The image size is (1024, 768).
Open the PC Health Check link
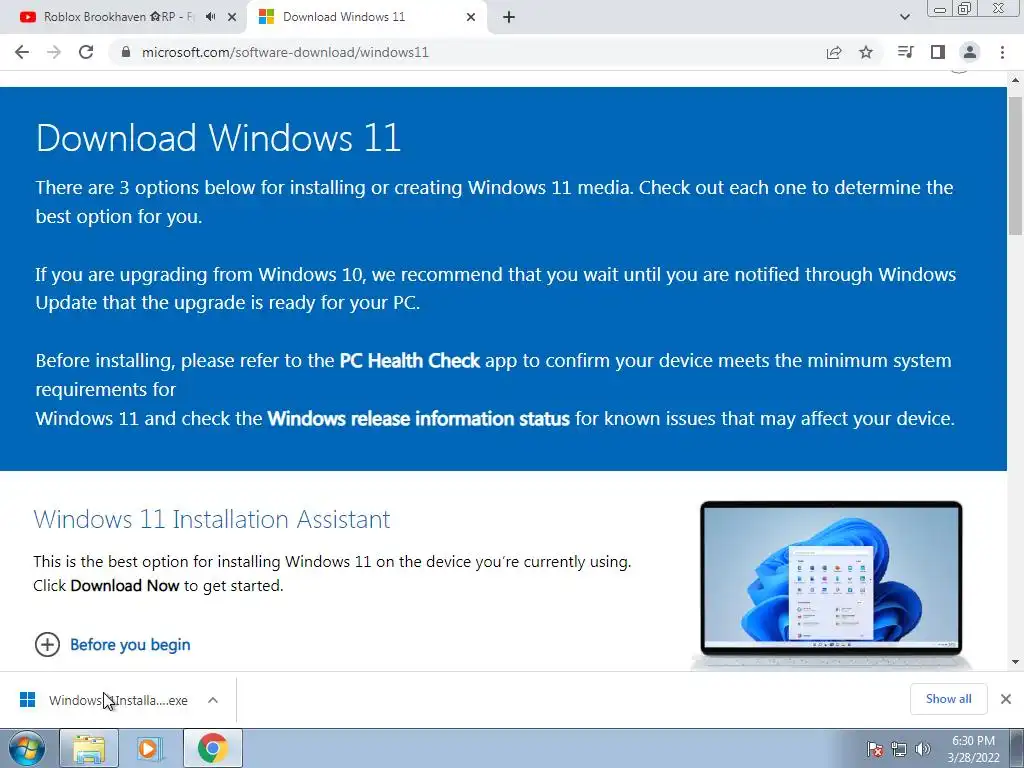point(409,360)
